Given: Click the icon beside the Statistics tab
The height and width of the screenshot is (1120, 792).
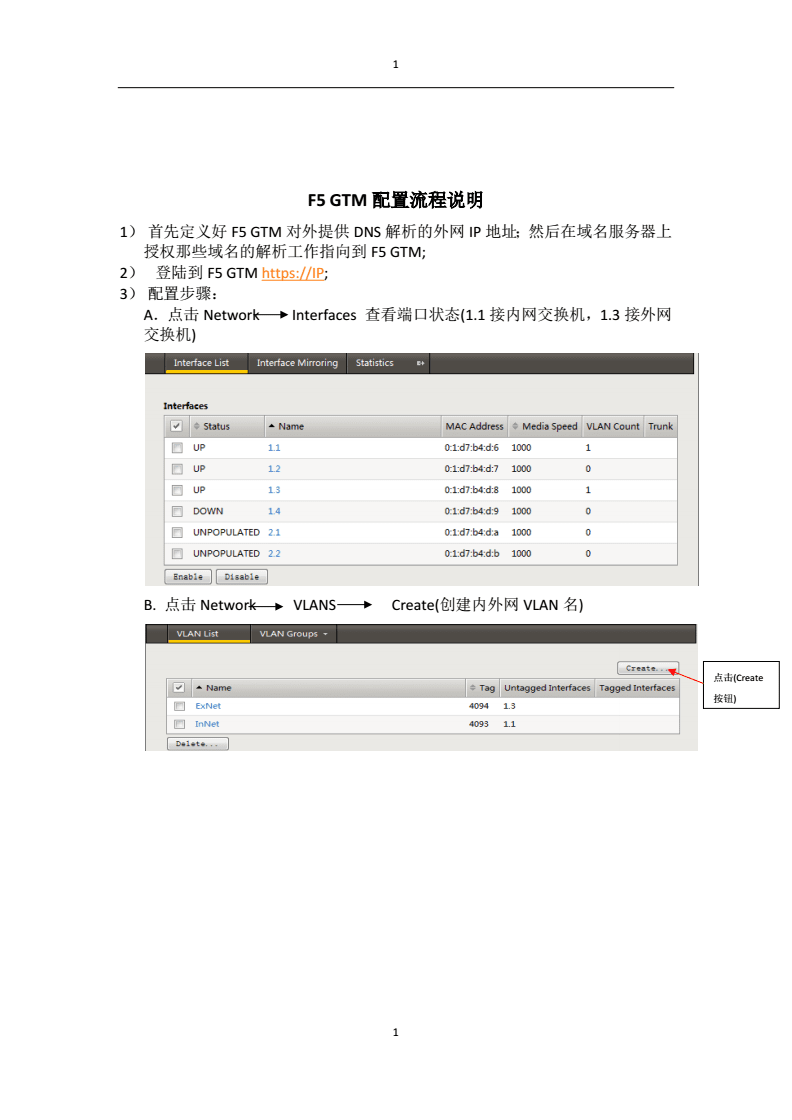Looking at the screenshot, I should 420,364.
